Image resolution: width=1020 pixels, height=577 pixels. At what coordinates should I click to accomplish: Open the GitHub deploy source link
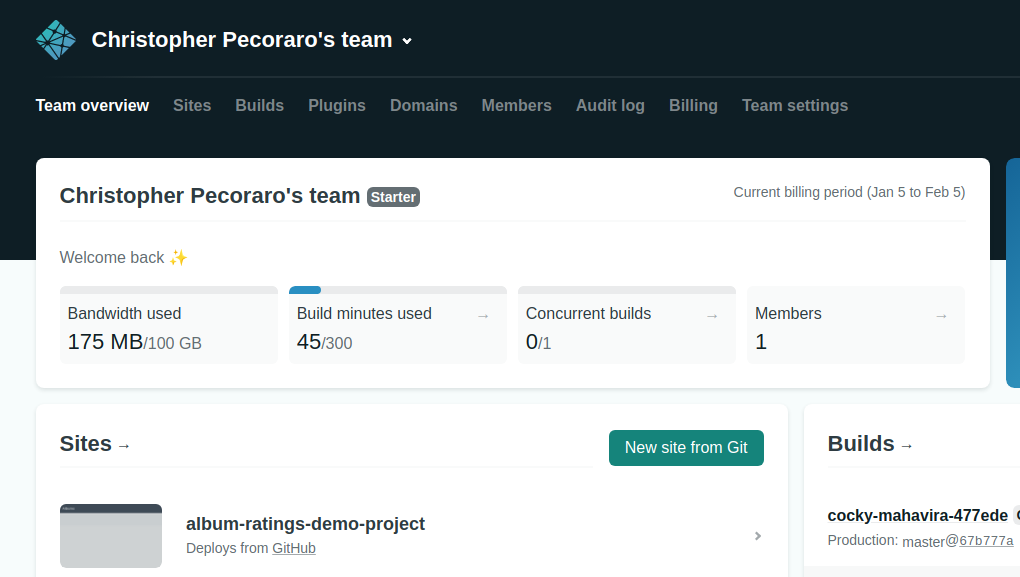click(294, 548)
